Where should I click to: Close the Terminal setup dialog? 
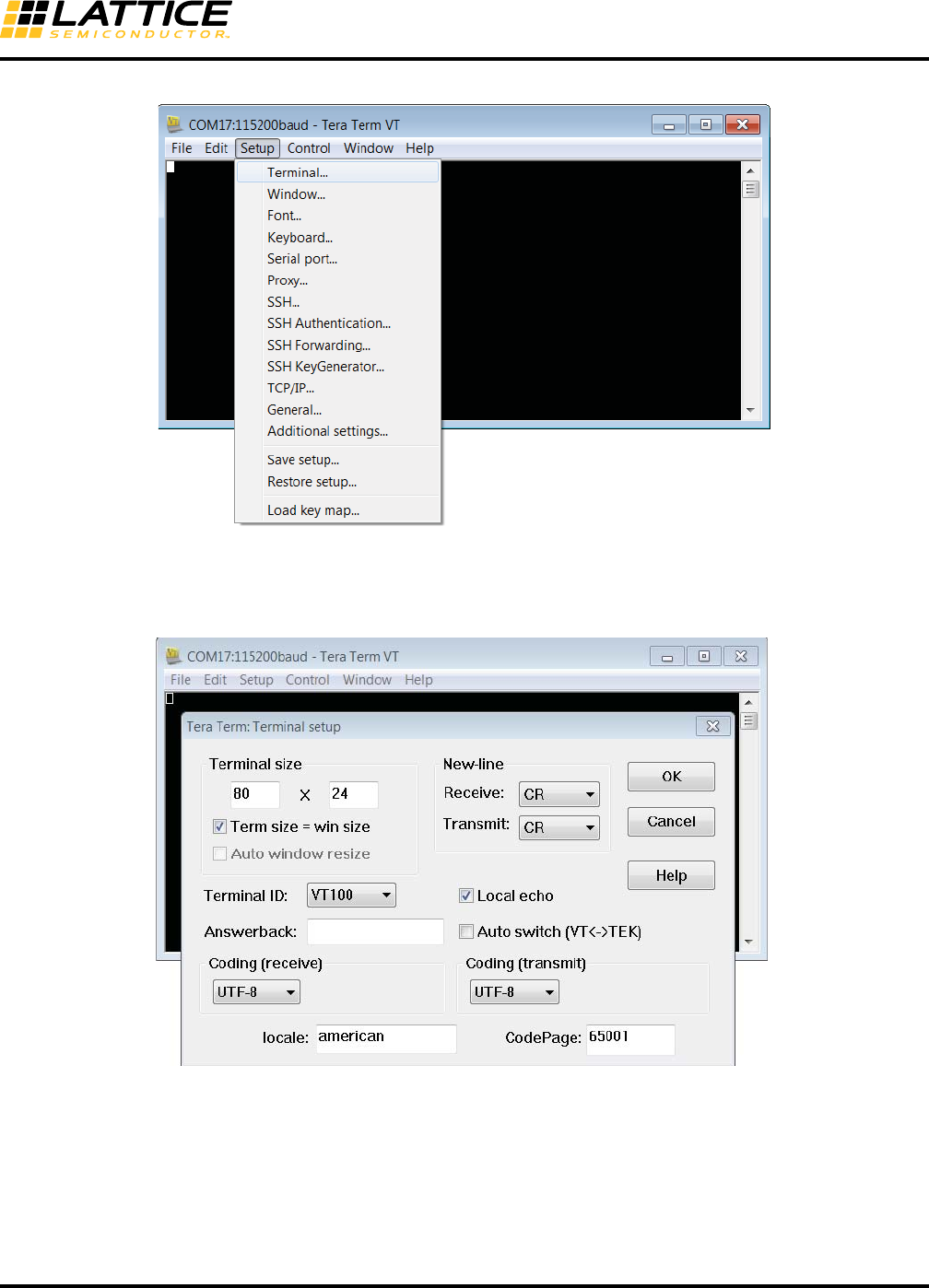click(712, 726)
